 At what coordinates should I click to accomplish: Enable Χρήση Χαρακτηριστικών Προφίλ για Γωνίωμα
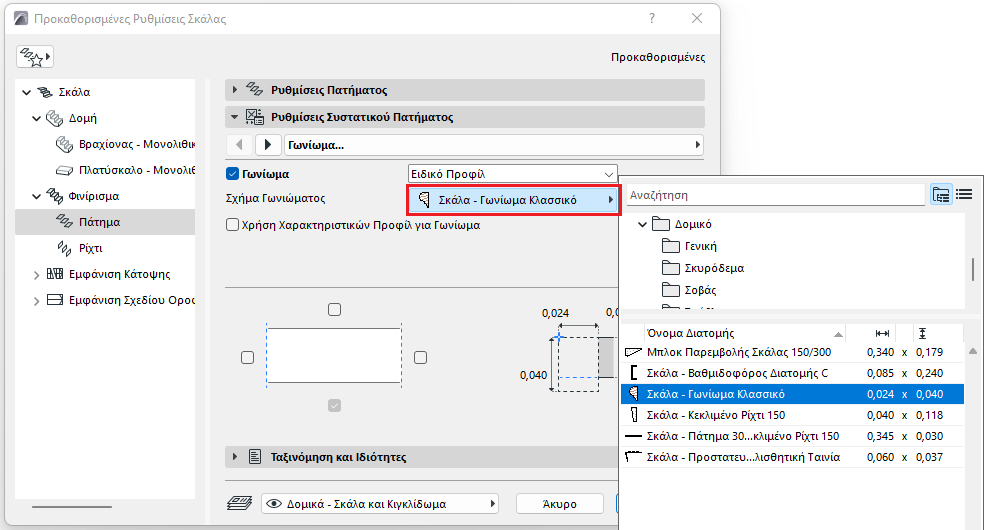pos(233,225)
